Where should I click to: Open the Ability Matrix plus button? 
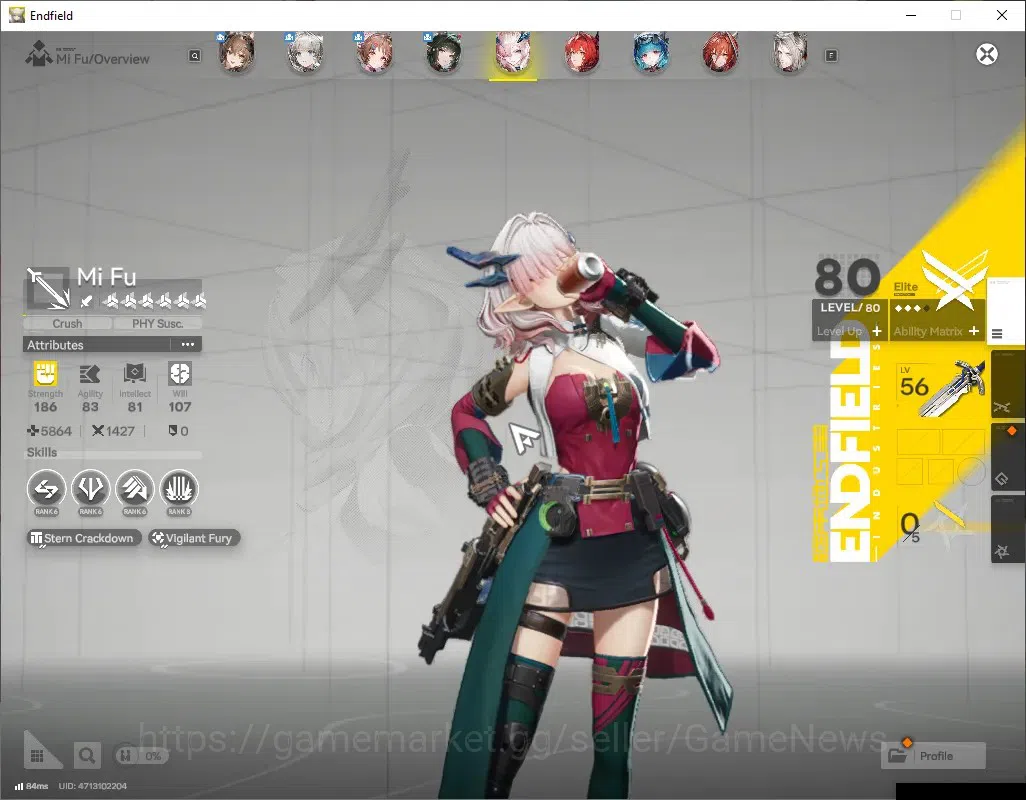click(974, 331)
